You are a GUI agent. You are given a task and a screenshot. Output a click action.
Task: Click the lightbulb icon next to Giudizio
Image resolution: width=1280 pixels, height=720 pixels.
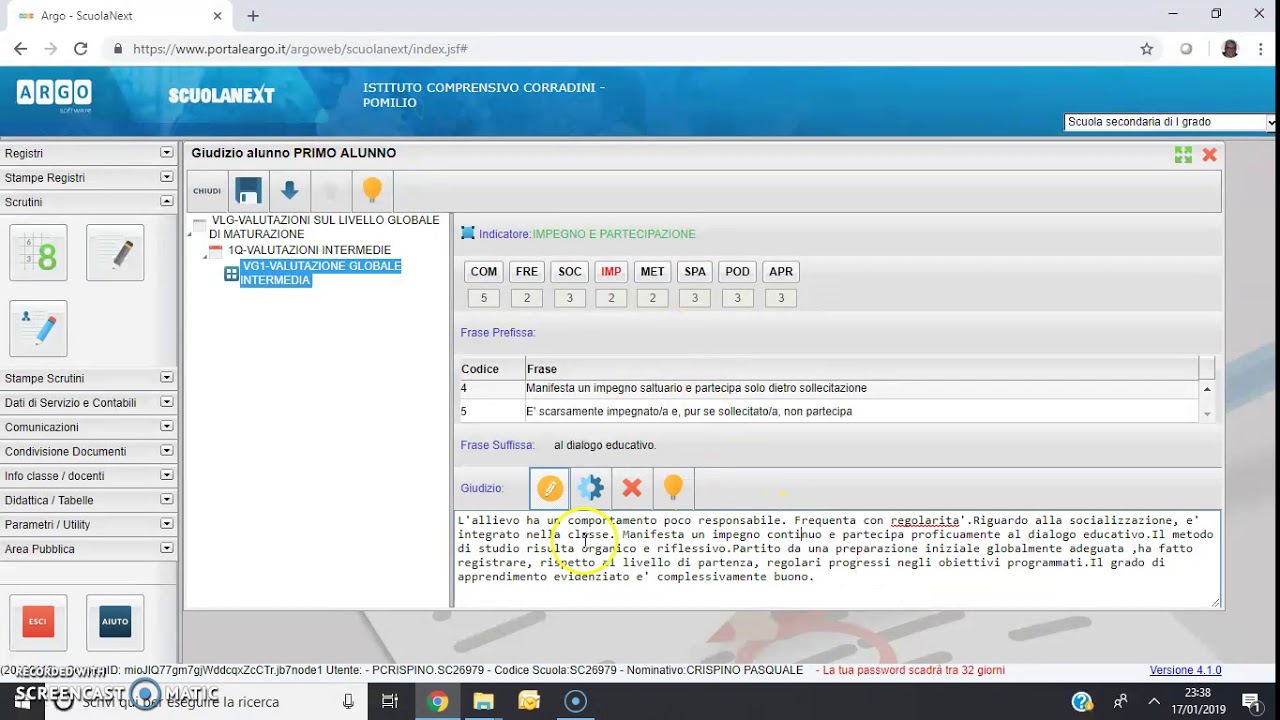pos(673,488)
